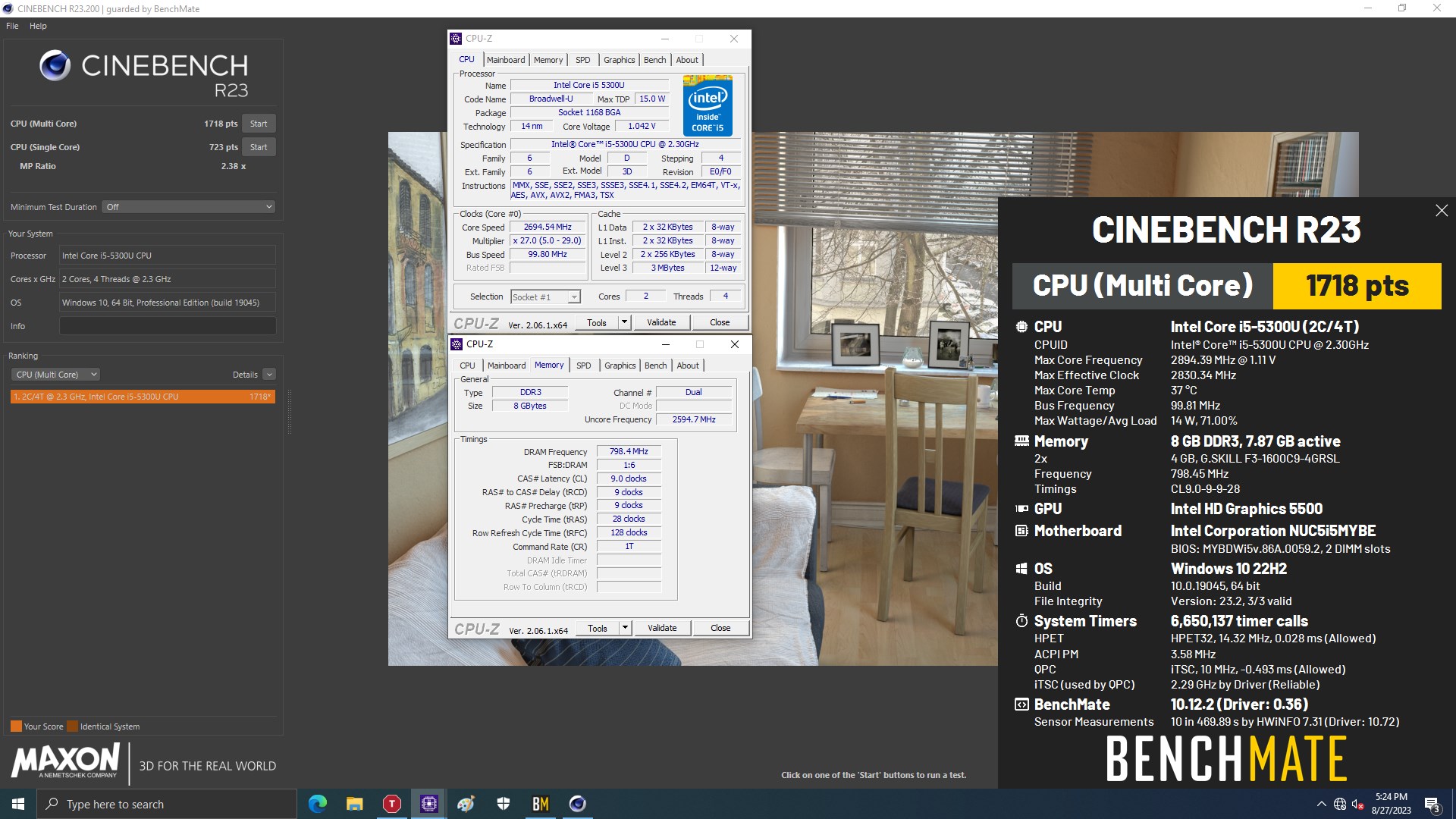The image size is (1456, 819).
Task: Open the File menu in Cinebench
Action: (x=12, y=26)
